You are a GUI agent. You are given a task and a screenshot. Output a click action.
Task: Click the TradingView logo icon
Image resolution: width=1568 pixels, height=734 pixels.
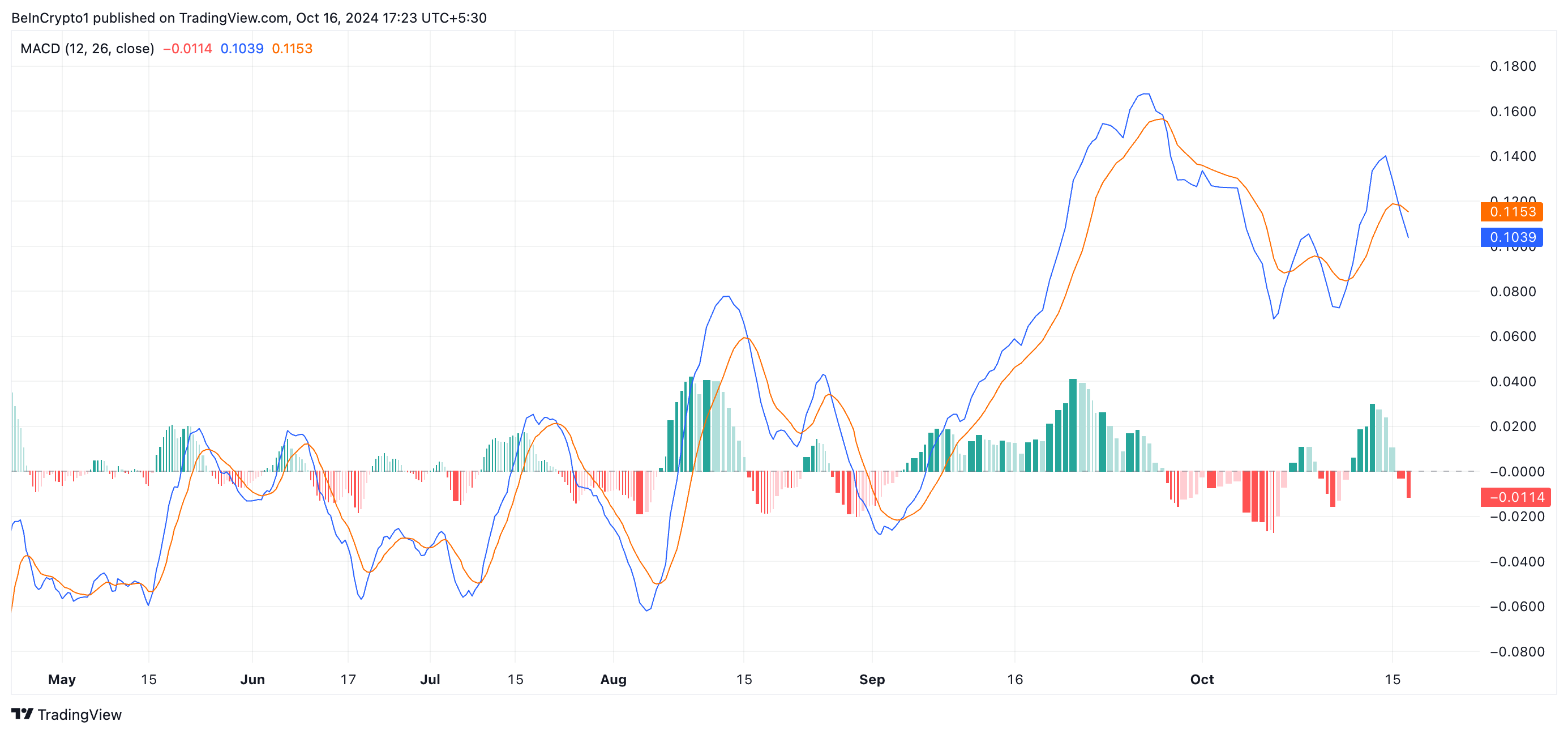click(22, 713)
